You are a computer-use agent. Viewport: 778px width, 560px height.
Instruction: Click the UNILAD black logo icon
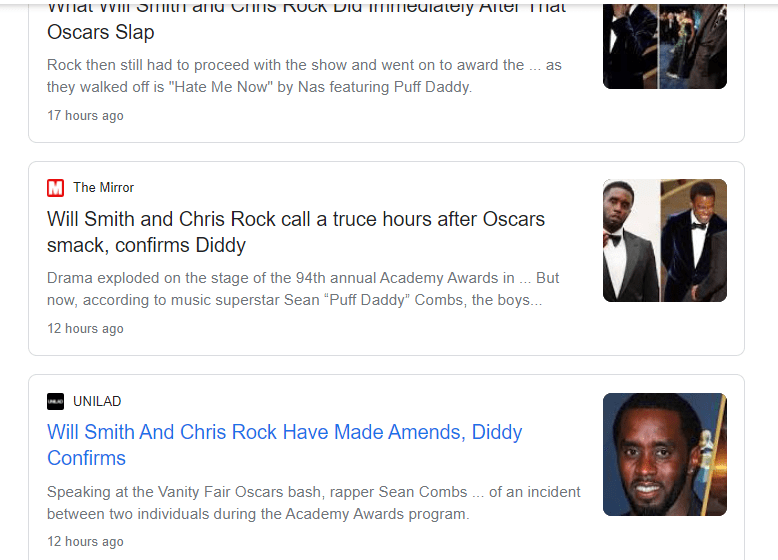point(56,402)
